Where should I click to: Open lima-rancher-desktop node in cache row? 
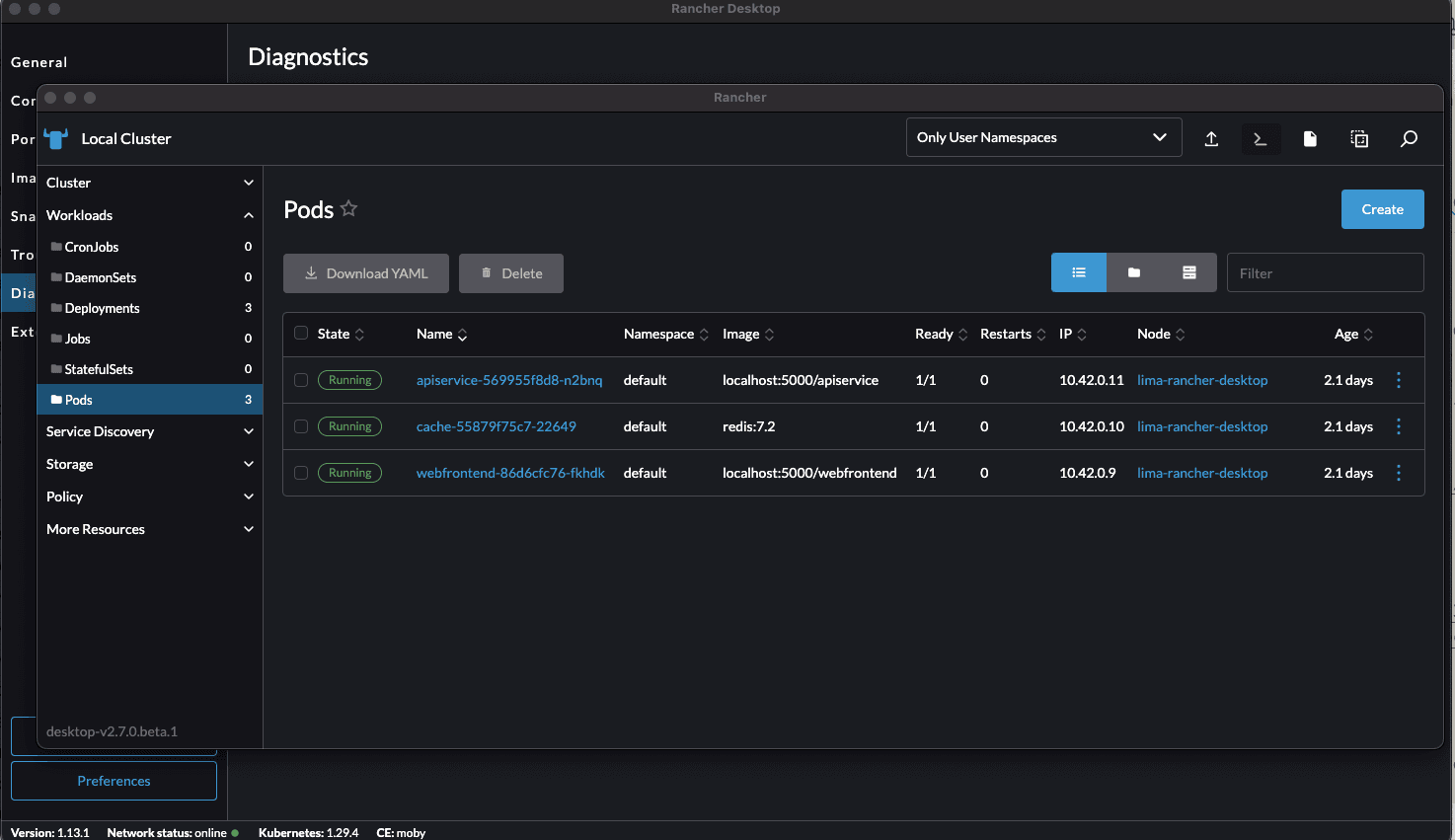pos(1202,426)
